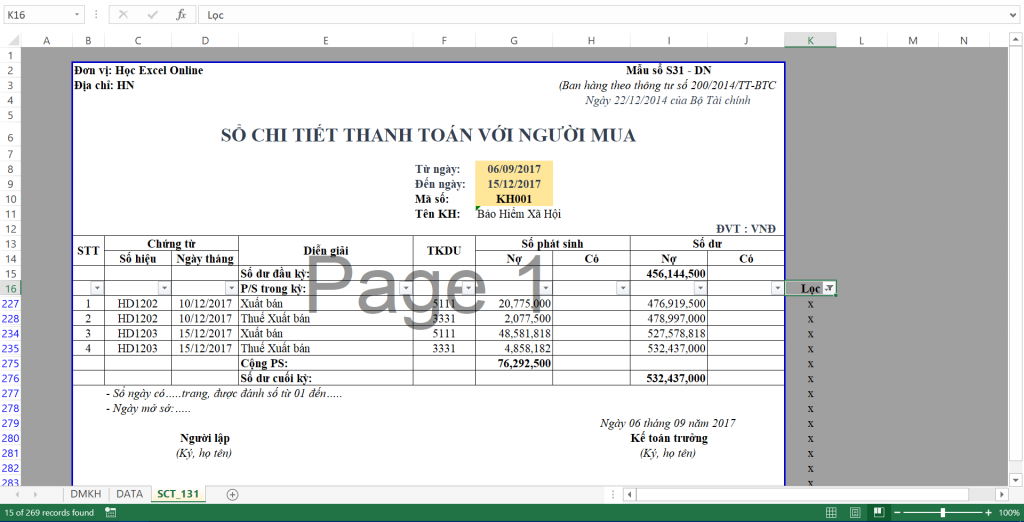
Task: Click the Học Excel Online unit cell
Action: (x=138, y=71)
